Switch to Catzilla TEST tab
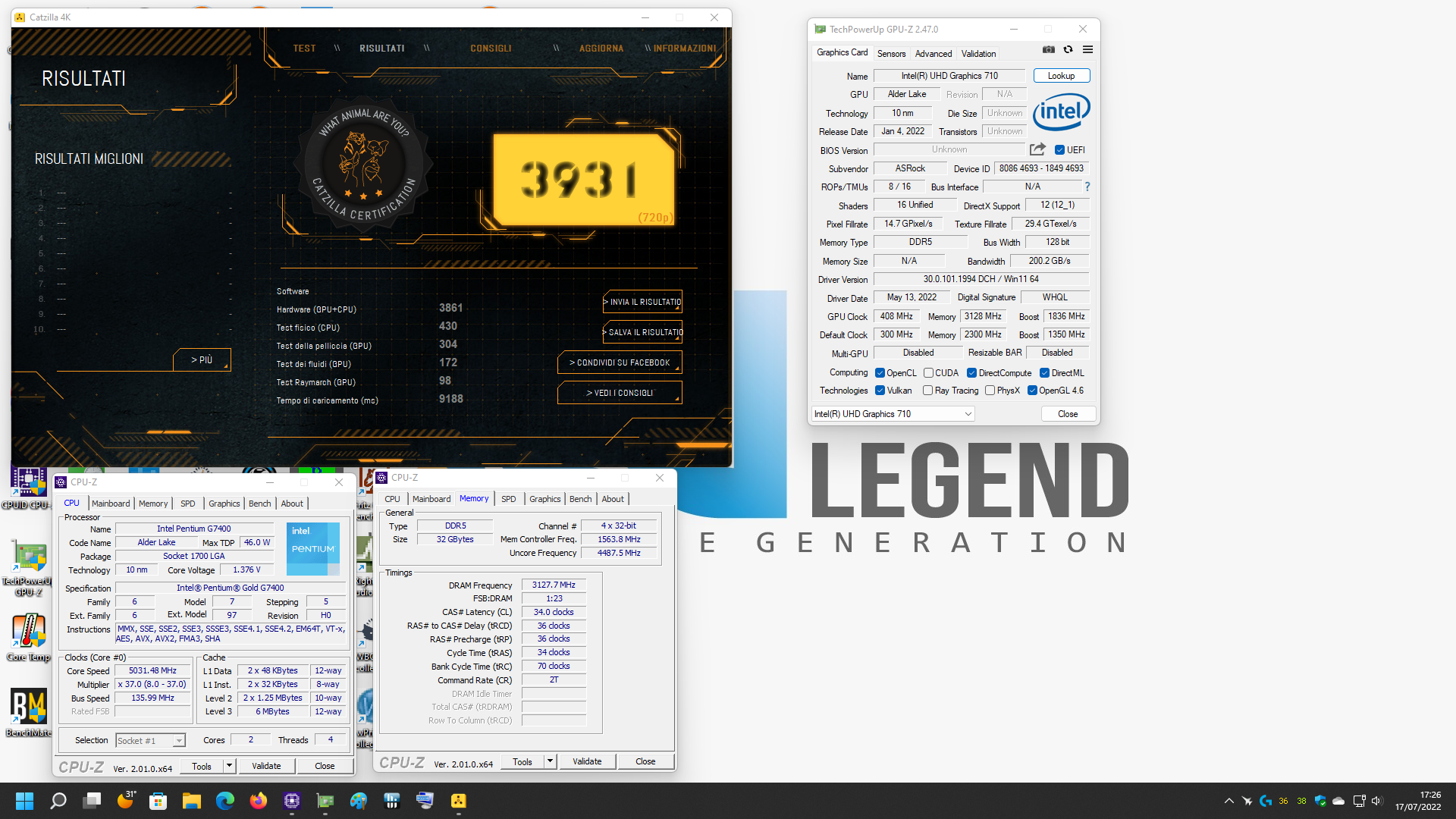 click(x=304, y=49)
